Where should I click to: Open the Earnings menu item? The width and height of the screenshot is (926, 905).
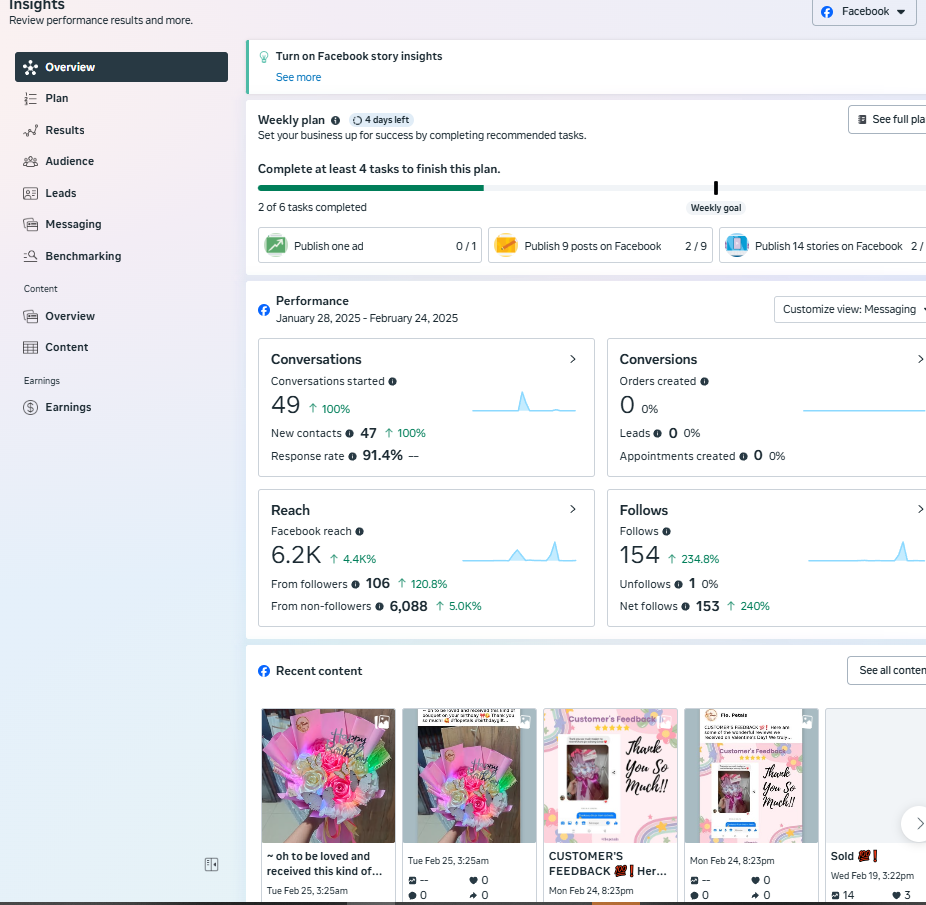[121, 407]
